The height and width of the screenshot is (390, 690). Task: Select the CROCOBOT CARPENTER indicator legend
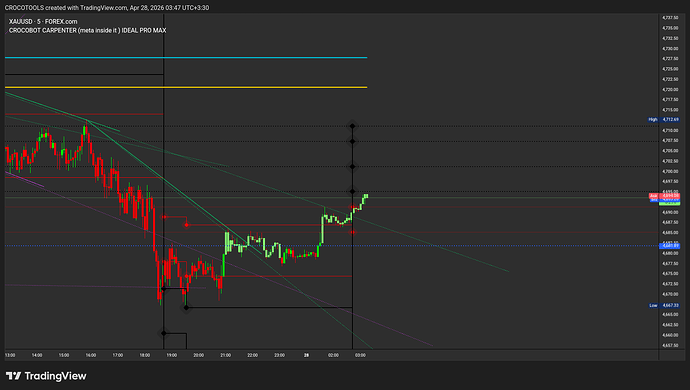88,30
